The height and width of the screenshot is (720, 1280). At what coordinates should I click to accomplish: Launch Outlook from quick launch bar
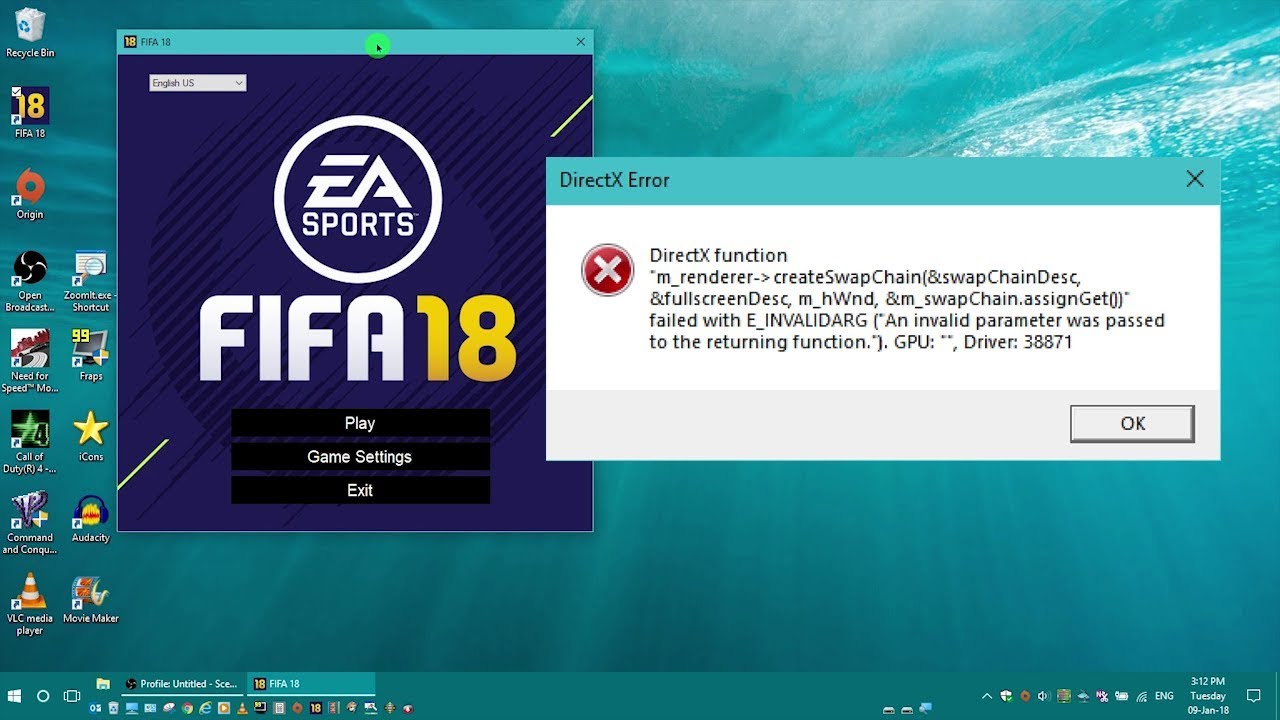(95, 708)
